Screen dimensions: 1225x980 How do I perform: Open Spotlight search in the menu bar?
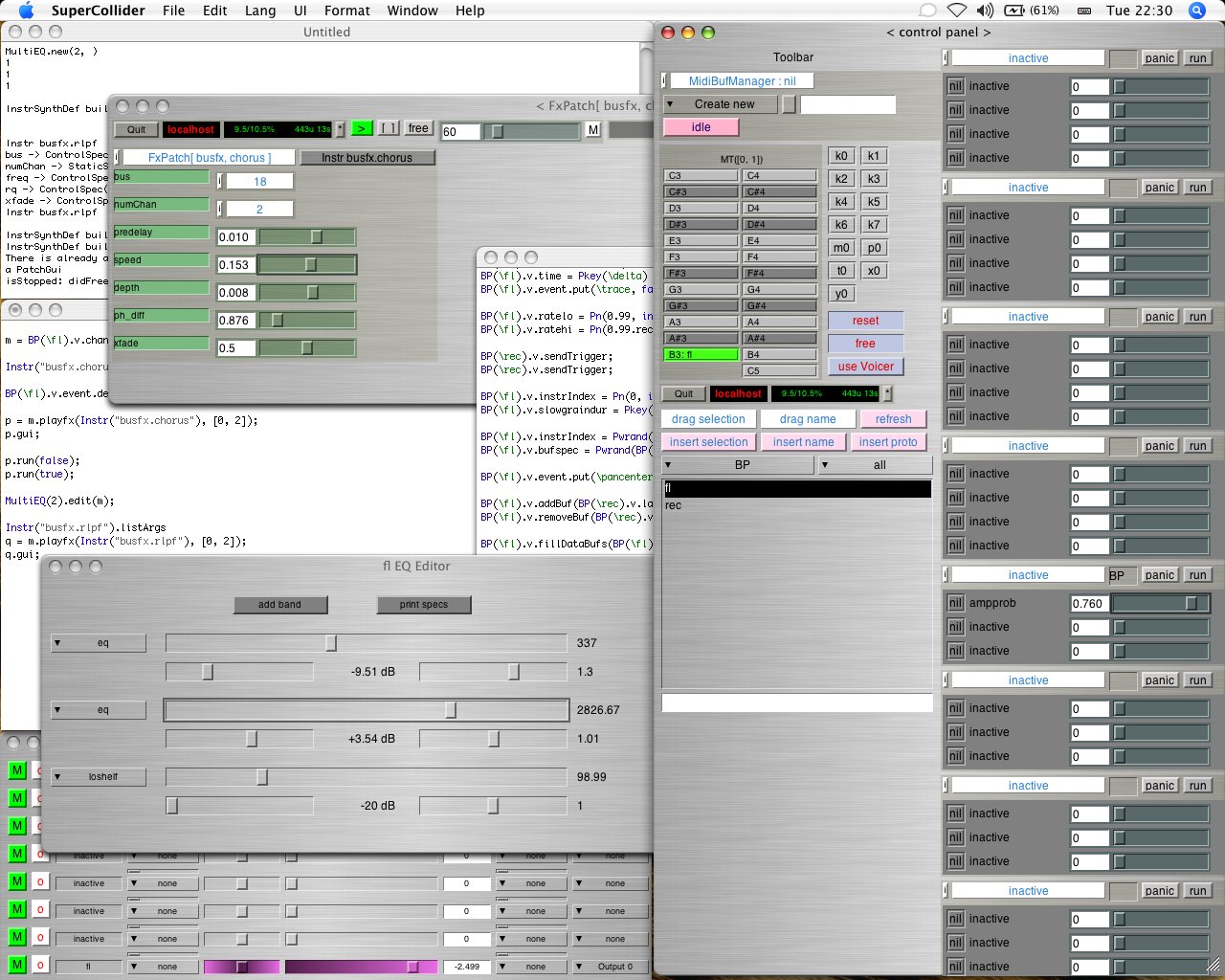point(1196,11)
